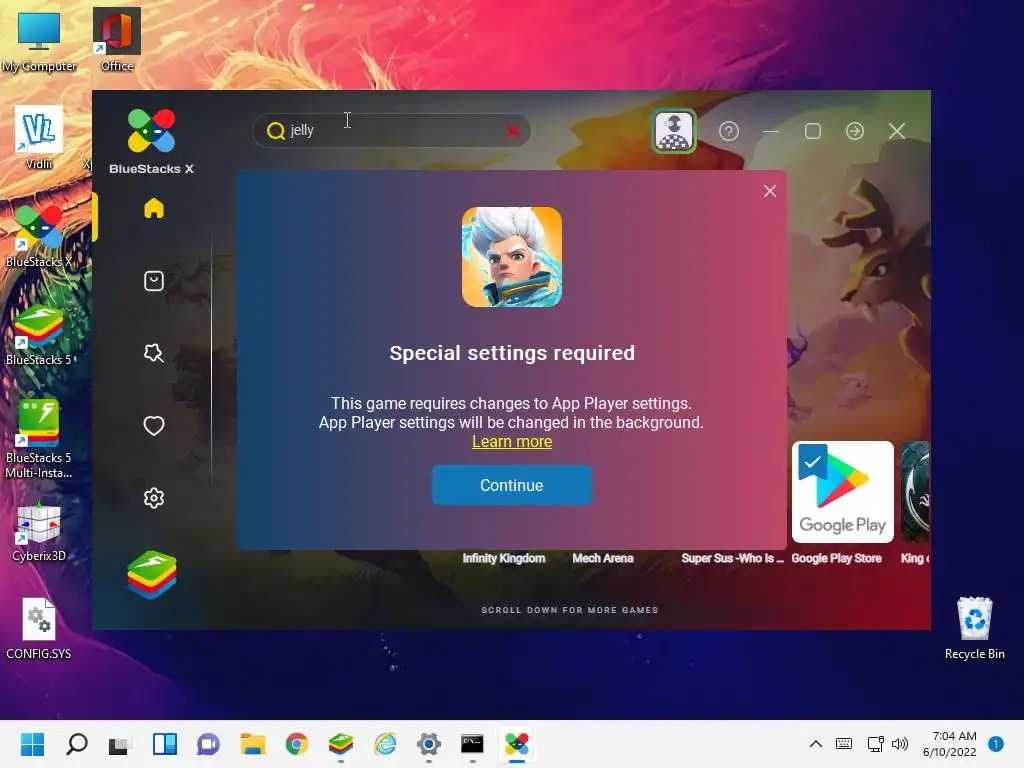1024x768 pixels.
Task: Open Task View on the taskbar
Action: [120, 744]
